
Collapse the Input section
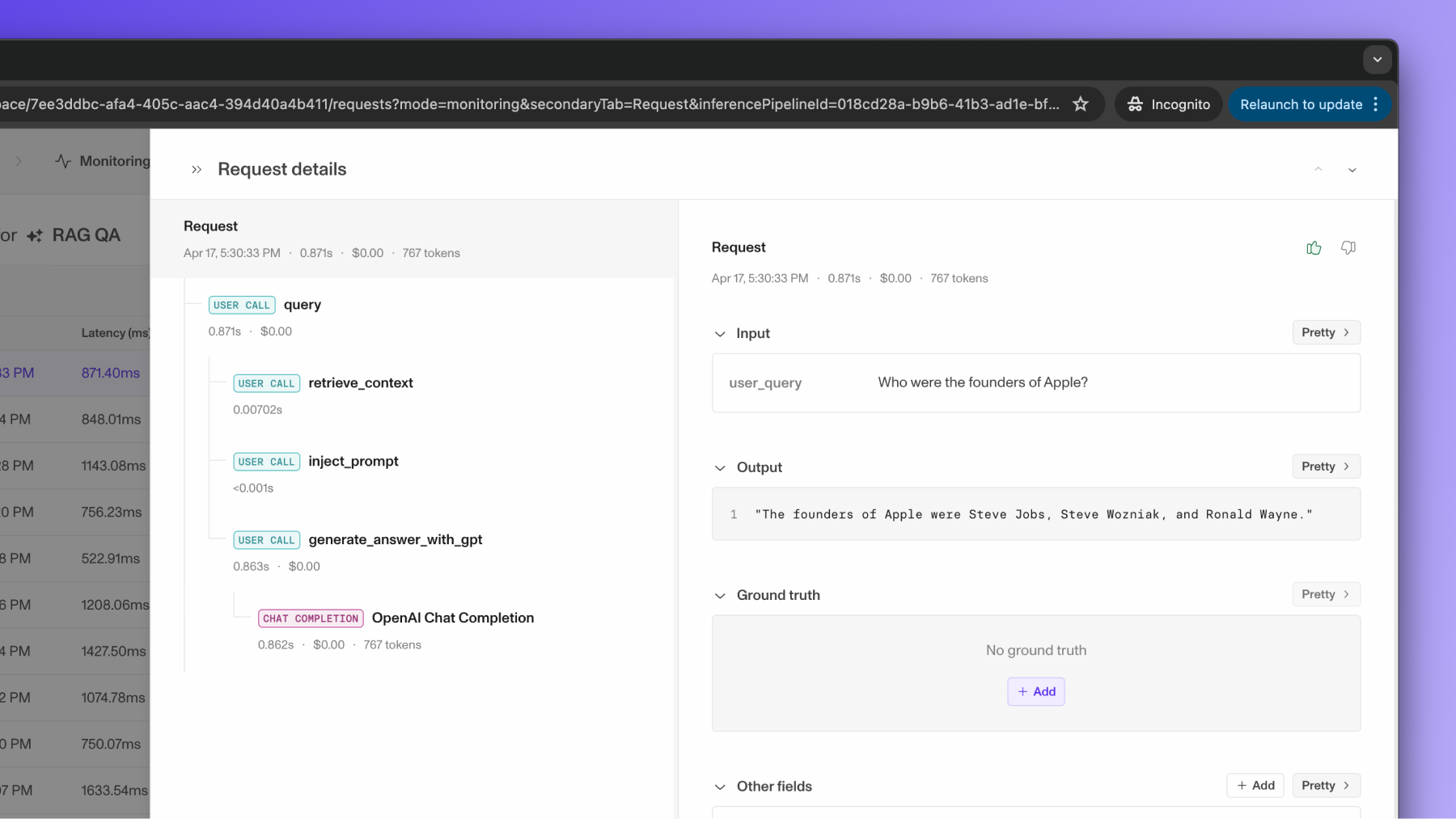pos(720,334)
